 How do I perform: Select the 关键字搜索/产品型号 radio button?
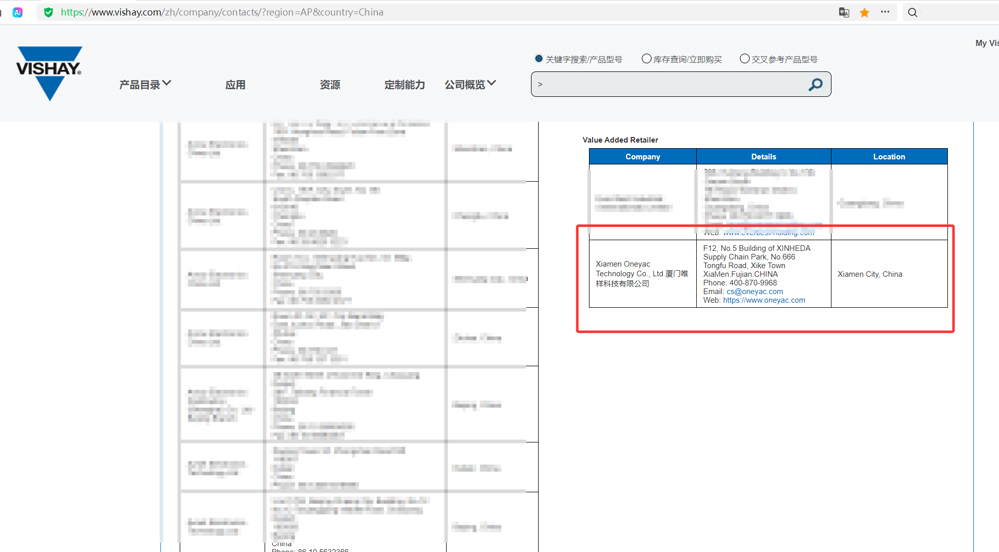pyautogui.click(x=538, y=59)
